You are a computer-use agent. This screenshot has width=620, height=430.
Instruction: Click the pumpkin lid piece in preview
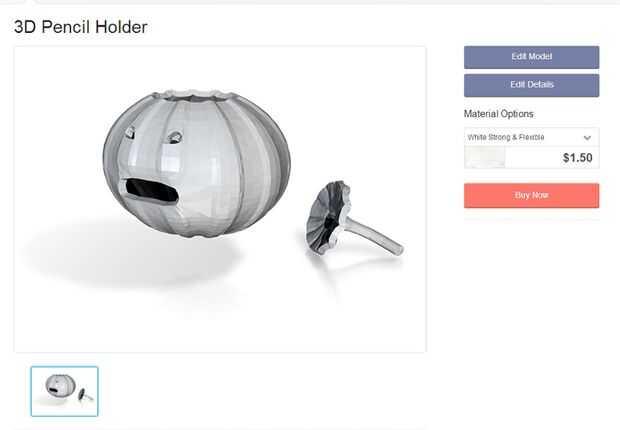click(x=354, y=218)
